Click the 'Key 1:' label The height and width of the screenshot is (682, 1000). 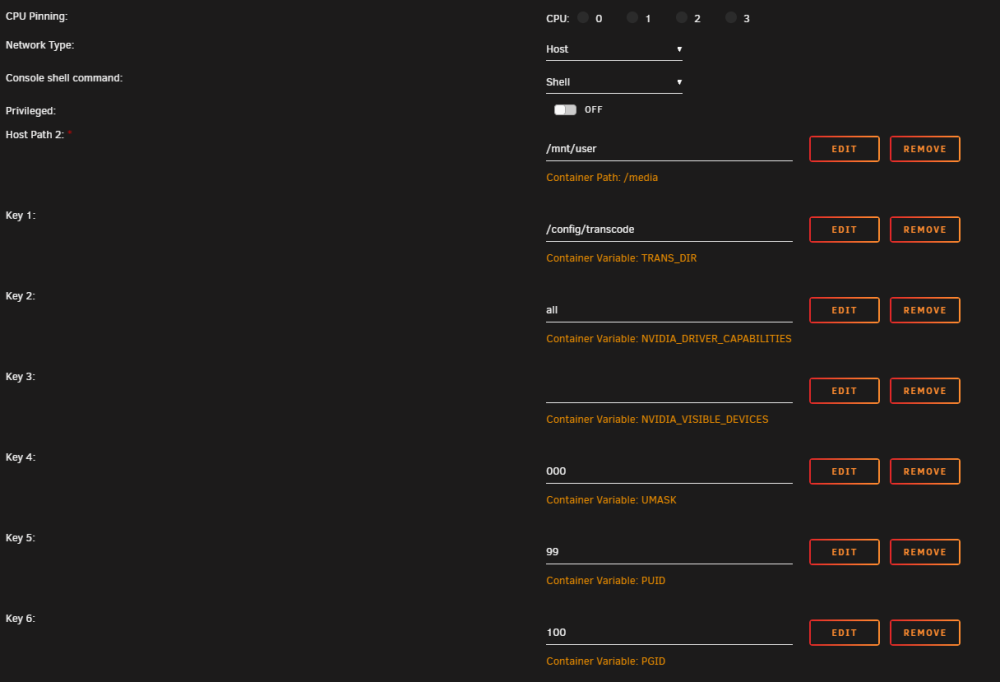tap(20, 216)
